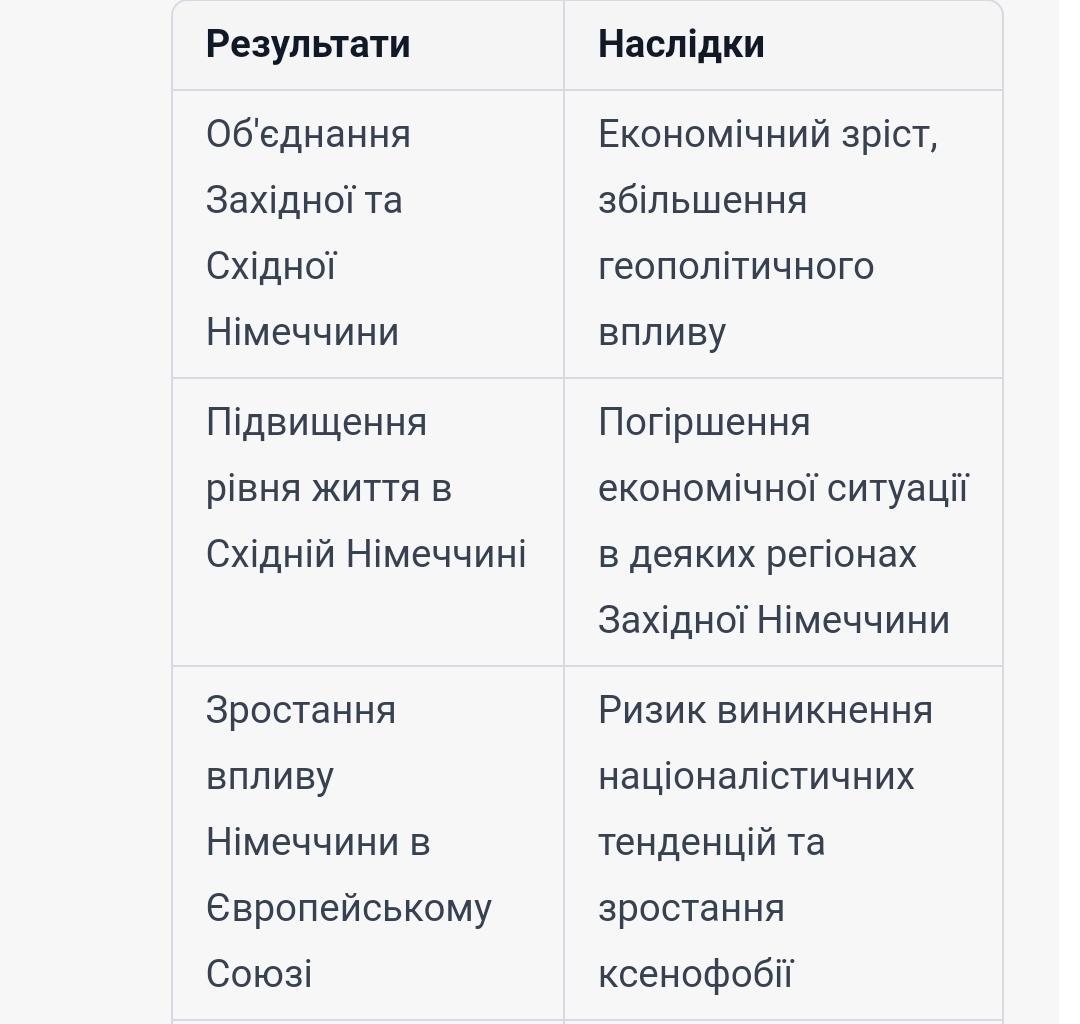1080x1024 pixels.
Task: Click the word "націоналістичних"
Action: tap(756, 777)
